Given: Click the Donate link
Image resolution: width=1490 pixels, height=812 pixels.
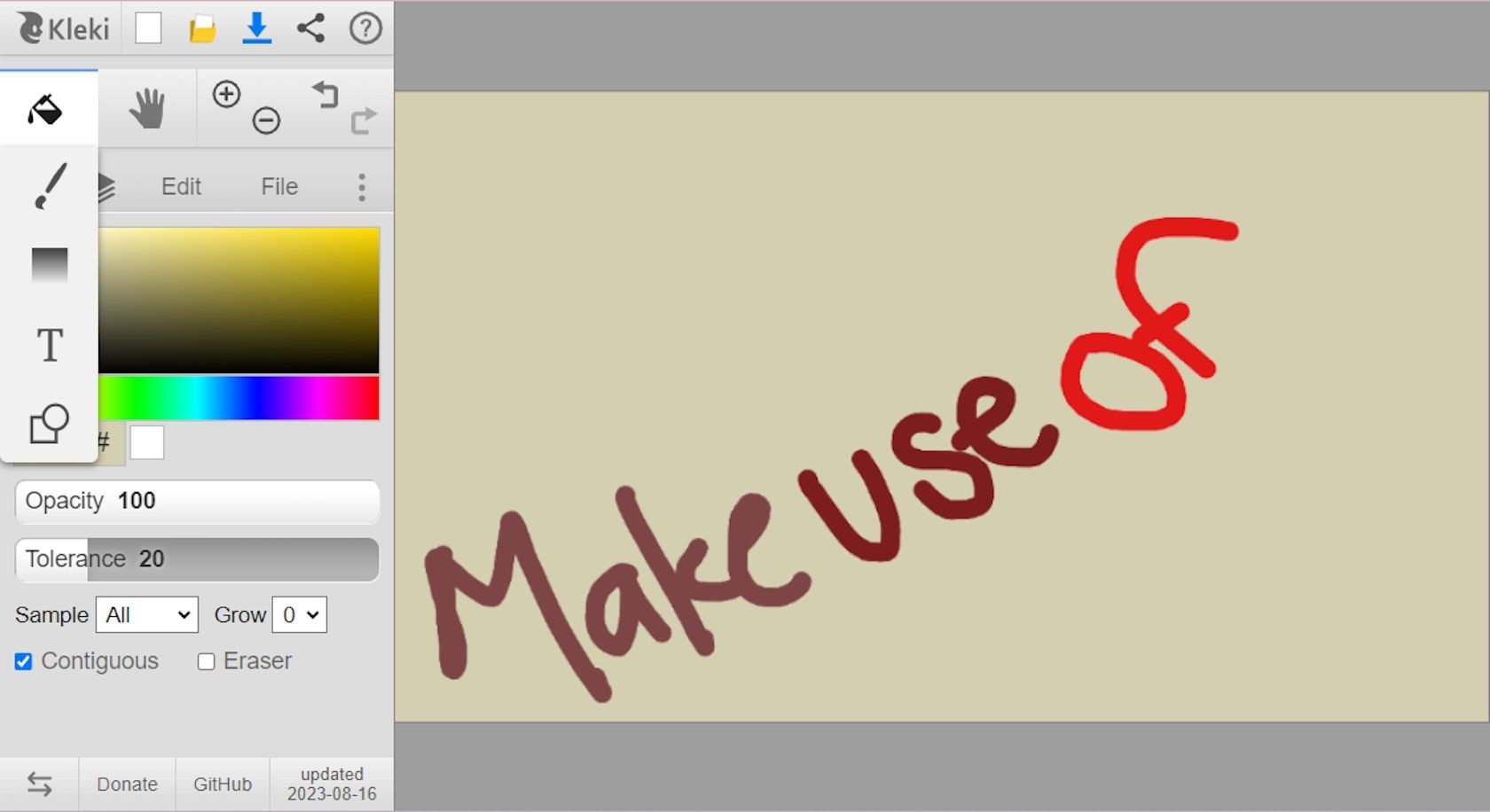Looking at the screenshot, I should pyautogui.click(x=127, y=785).
